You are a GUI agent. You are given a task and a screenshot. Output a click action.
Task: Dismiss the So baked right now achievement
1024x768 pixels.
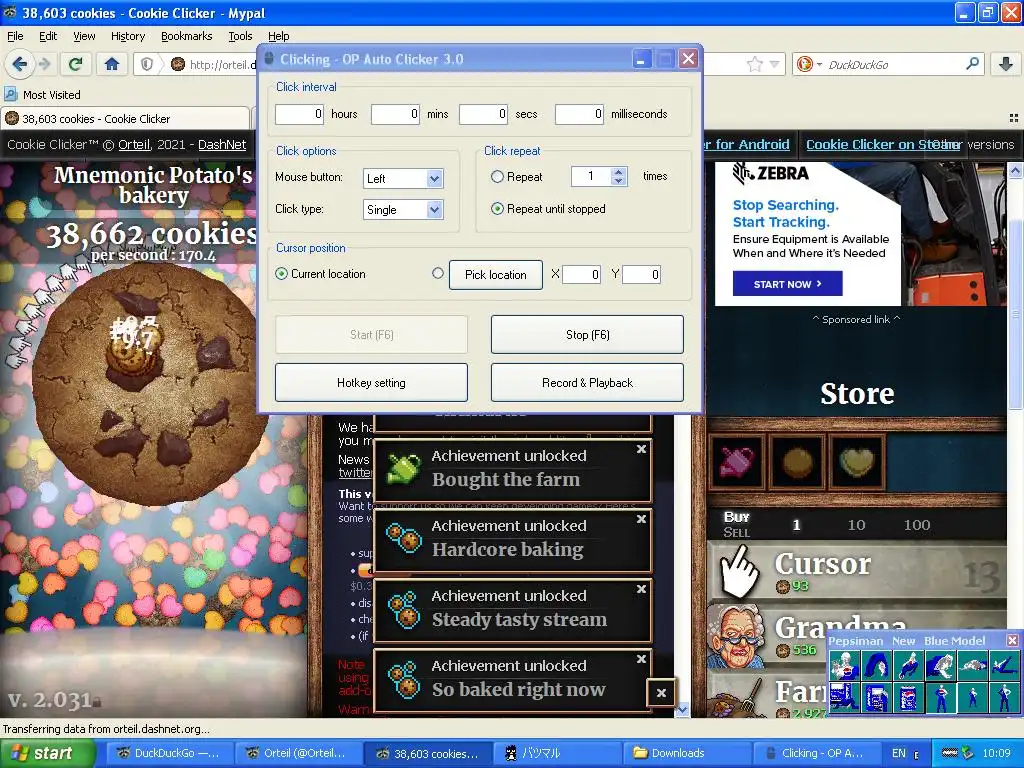tap(641, 658)
